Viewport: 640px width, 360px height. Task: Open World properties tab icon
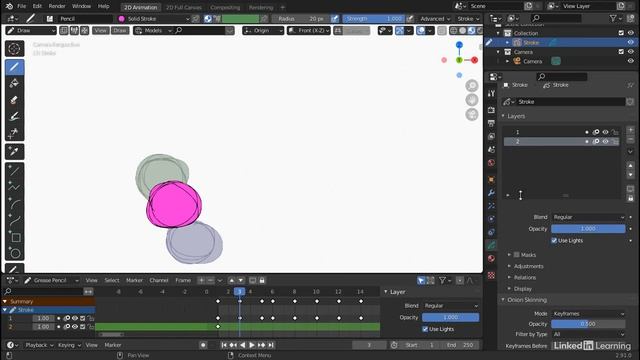click(491, 163)
